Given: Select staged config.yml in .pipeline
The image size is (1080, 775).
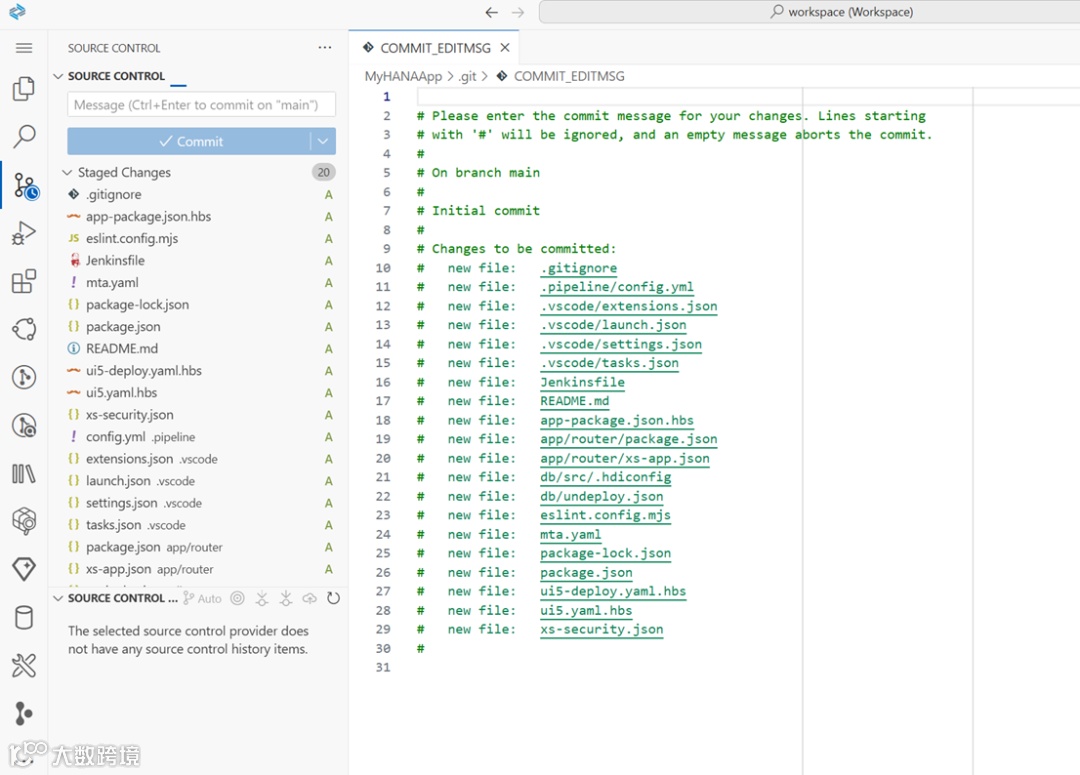Looking at the screenshot, I should 199,437.
